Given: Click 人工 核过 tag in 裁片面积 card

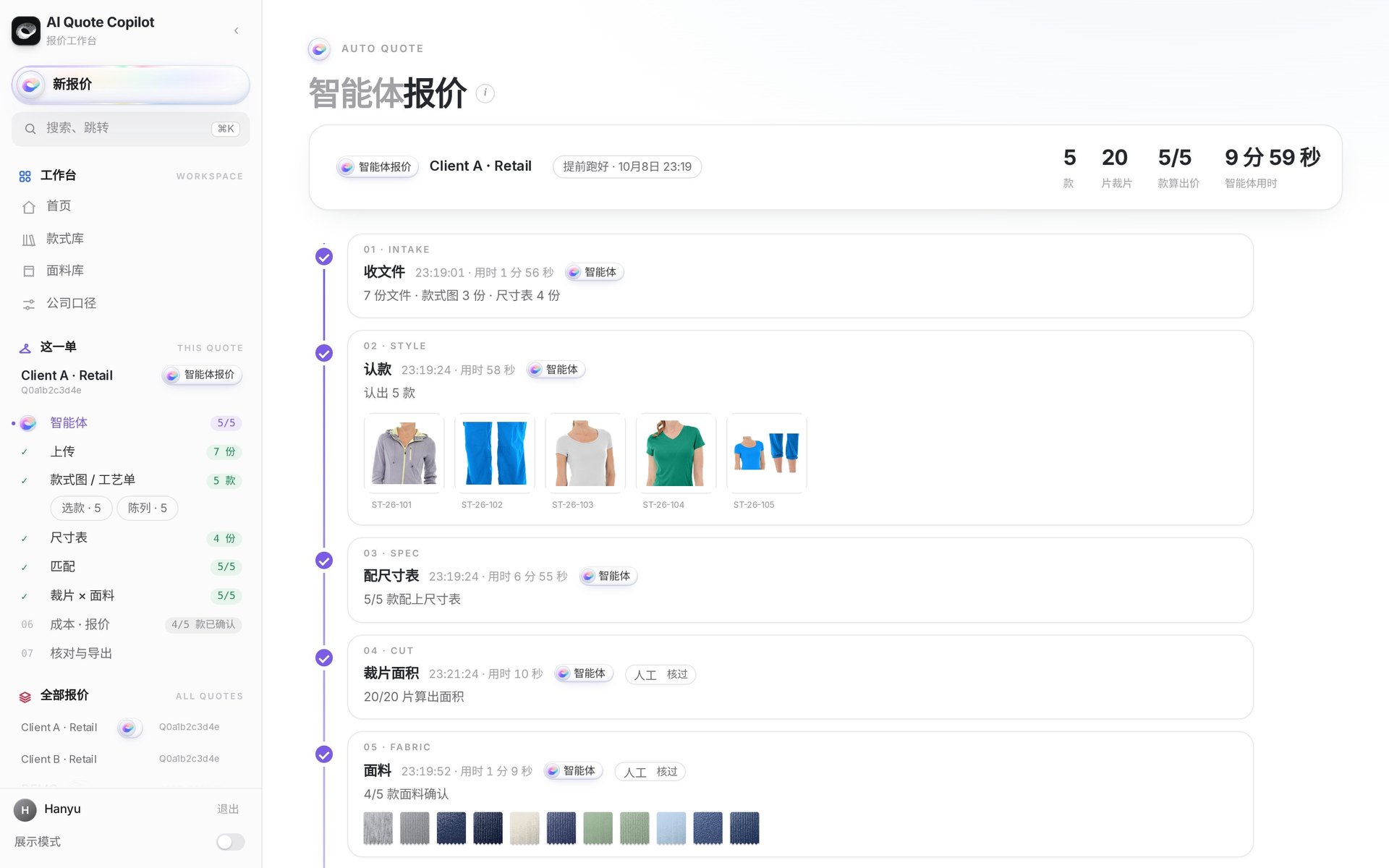Looking at the screenshot, I should coord(660,675).
